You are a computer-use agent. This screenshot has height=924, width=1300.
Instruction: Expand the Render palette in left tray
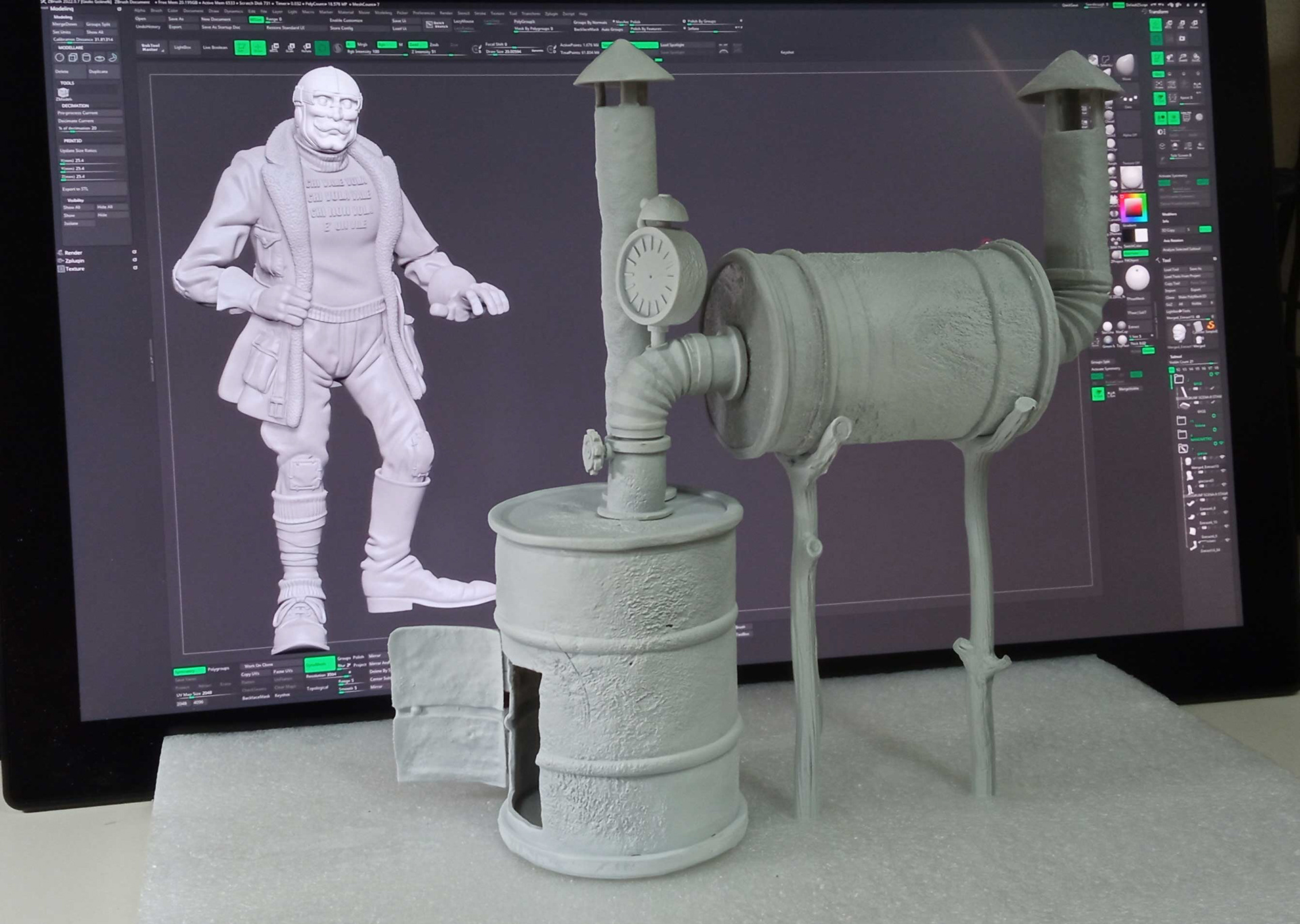click(x=73, y=252)
